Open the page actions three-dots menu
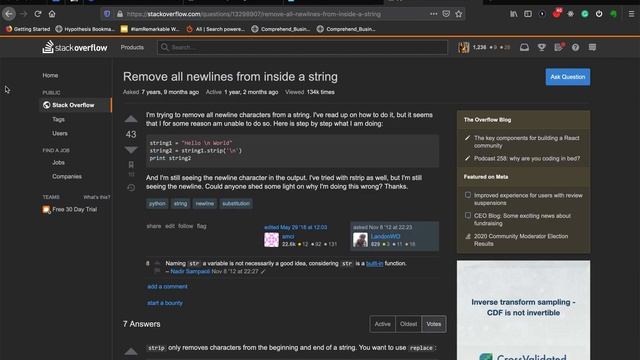640x360 pixels. point(433,14)
